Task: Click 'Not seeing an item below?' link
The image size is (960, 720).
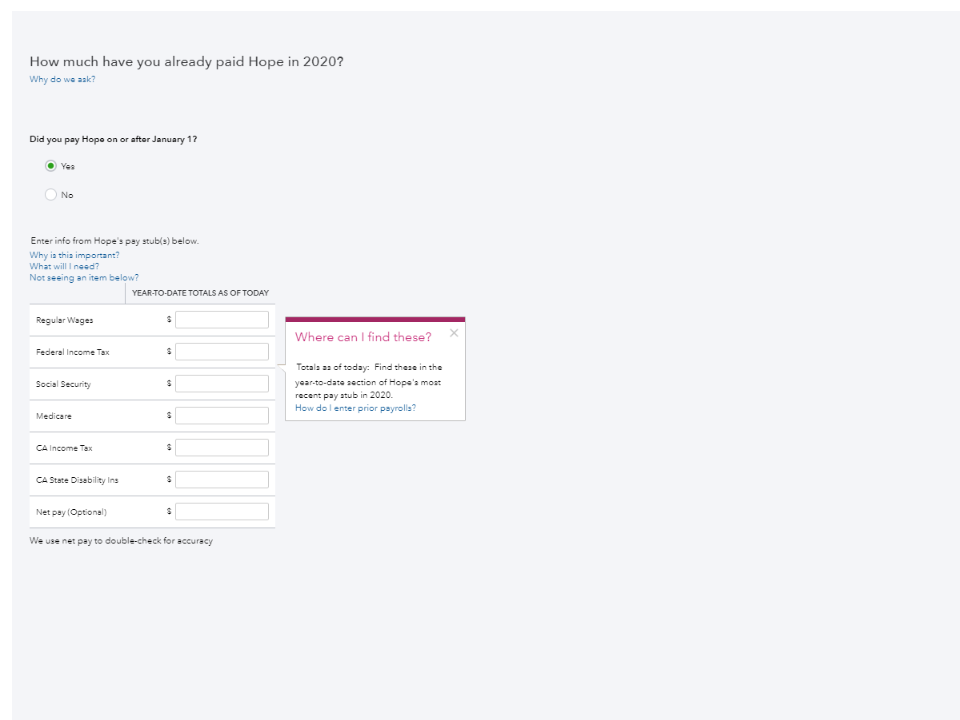Action: [x=84, y=278]
